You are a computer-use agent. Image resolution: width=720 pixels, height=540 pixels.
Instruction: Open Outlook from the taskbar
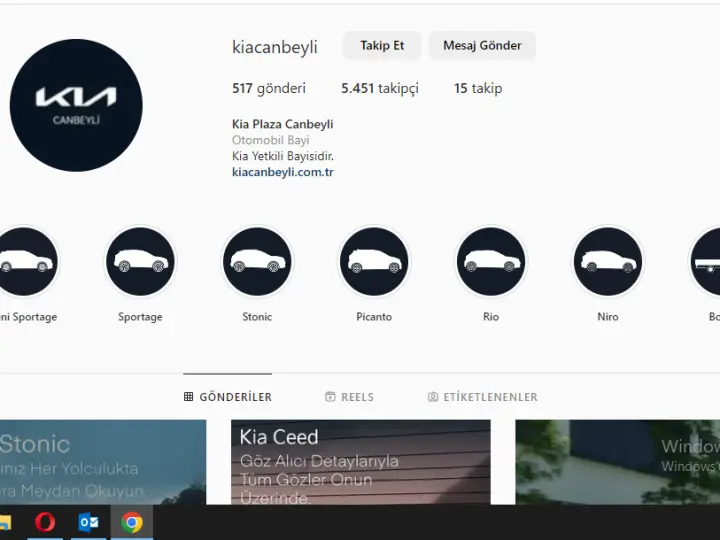click(88, 522)
